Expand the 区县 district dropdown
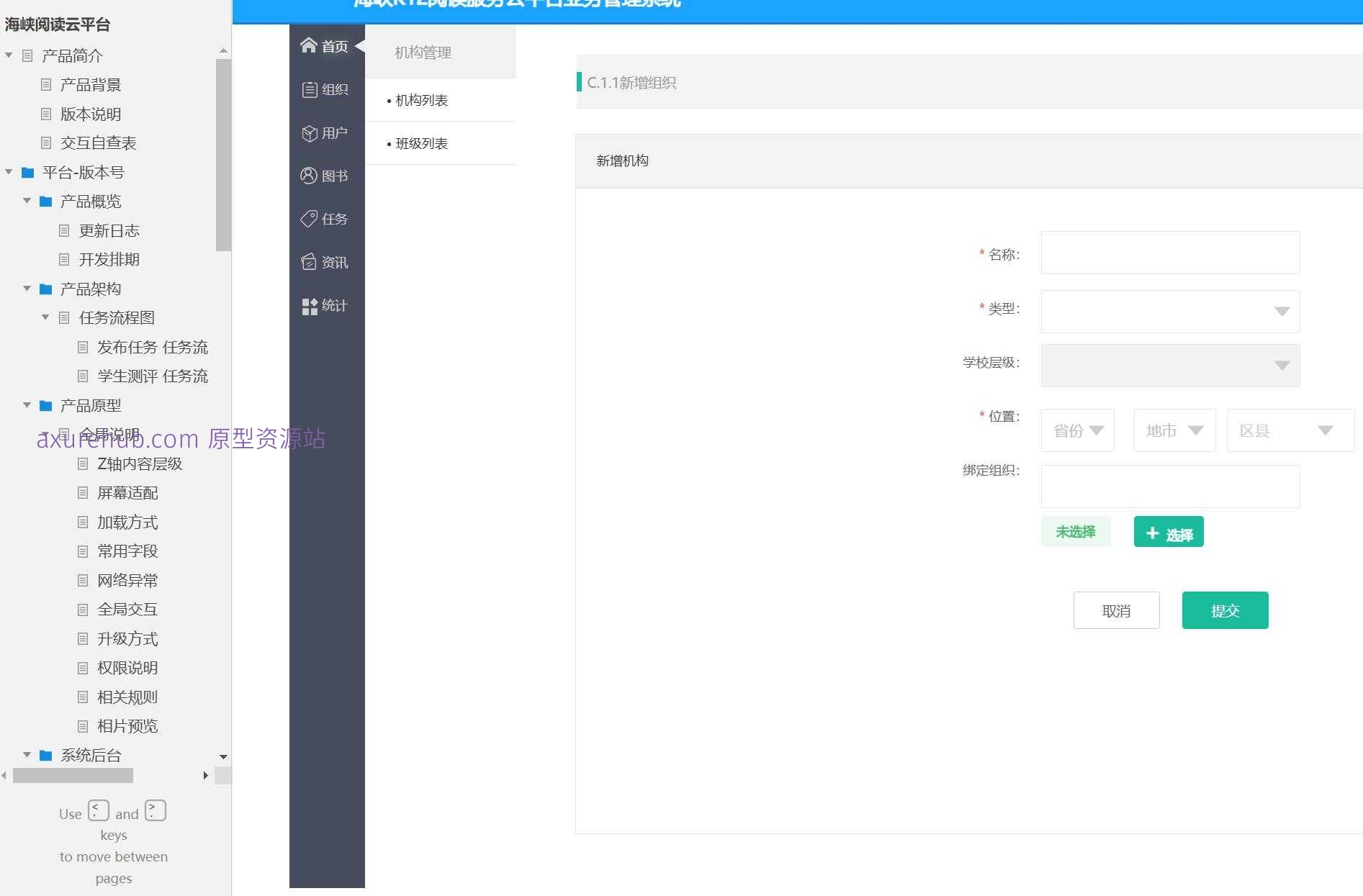The width and height of the screenshot is (1363, 896). pos(1290,430)
